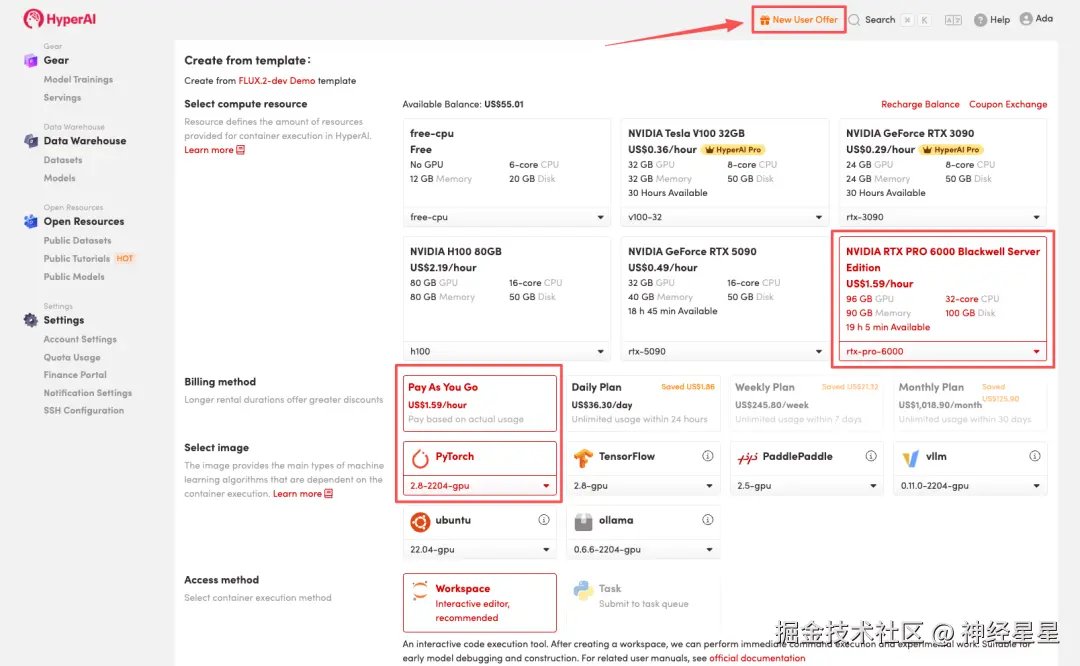Open Finance Portal in sidebar
The width and height of the screenshot is (1080, 666).
click(75, 375)
